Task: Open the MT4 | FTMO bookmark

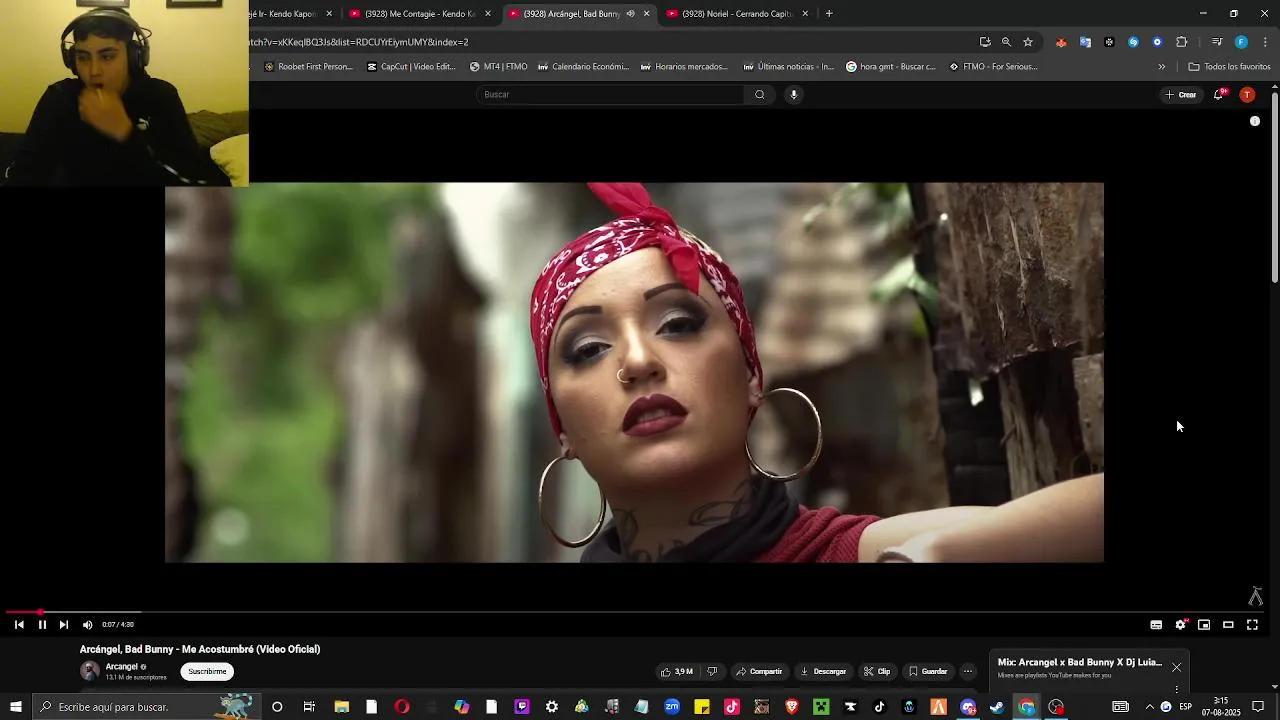Action: (498, 67)
